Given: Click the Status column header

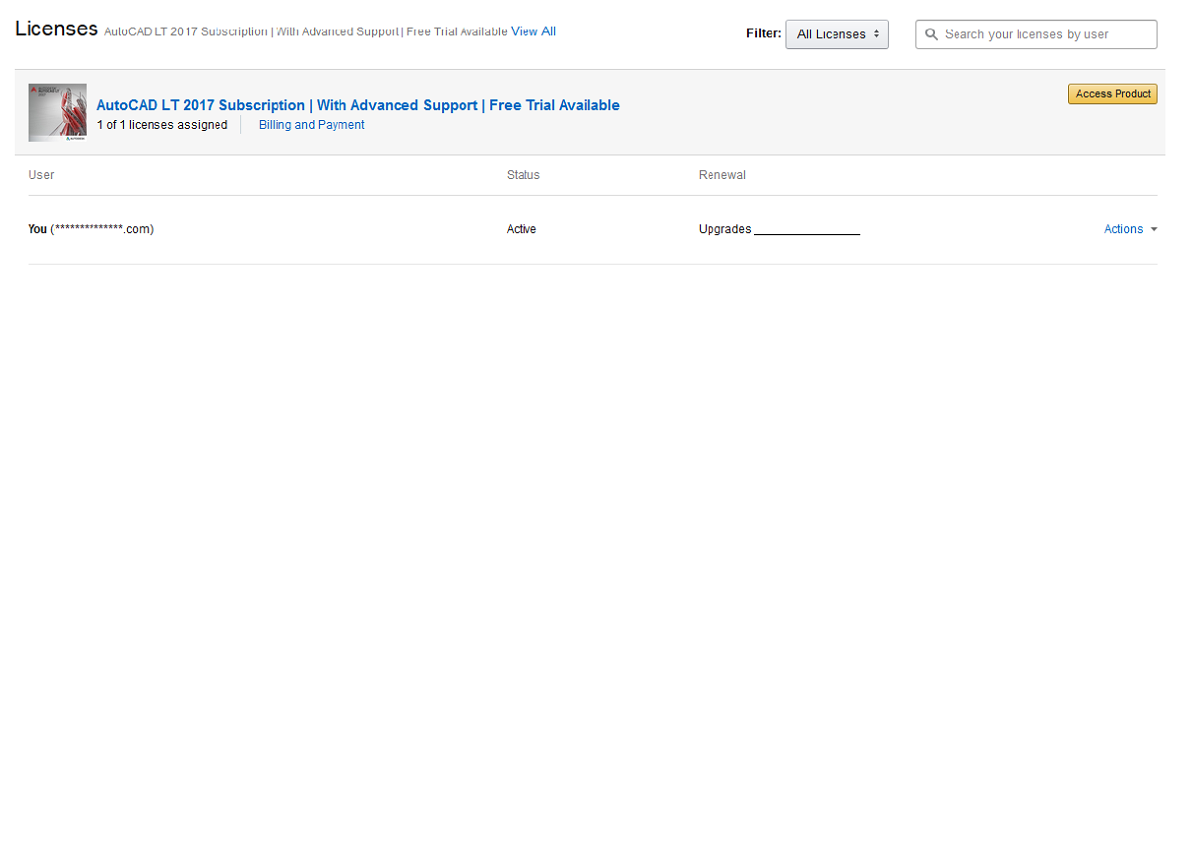Looking at the screenshot, I should point(523,175).
